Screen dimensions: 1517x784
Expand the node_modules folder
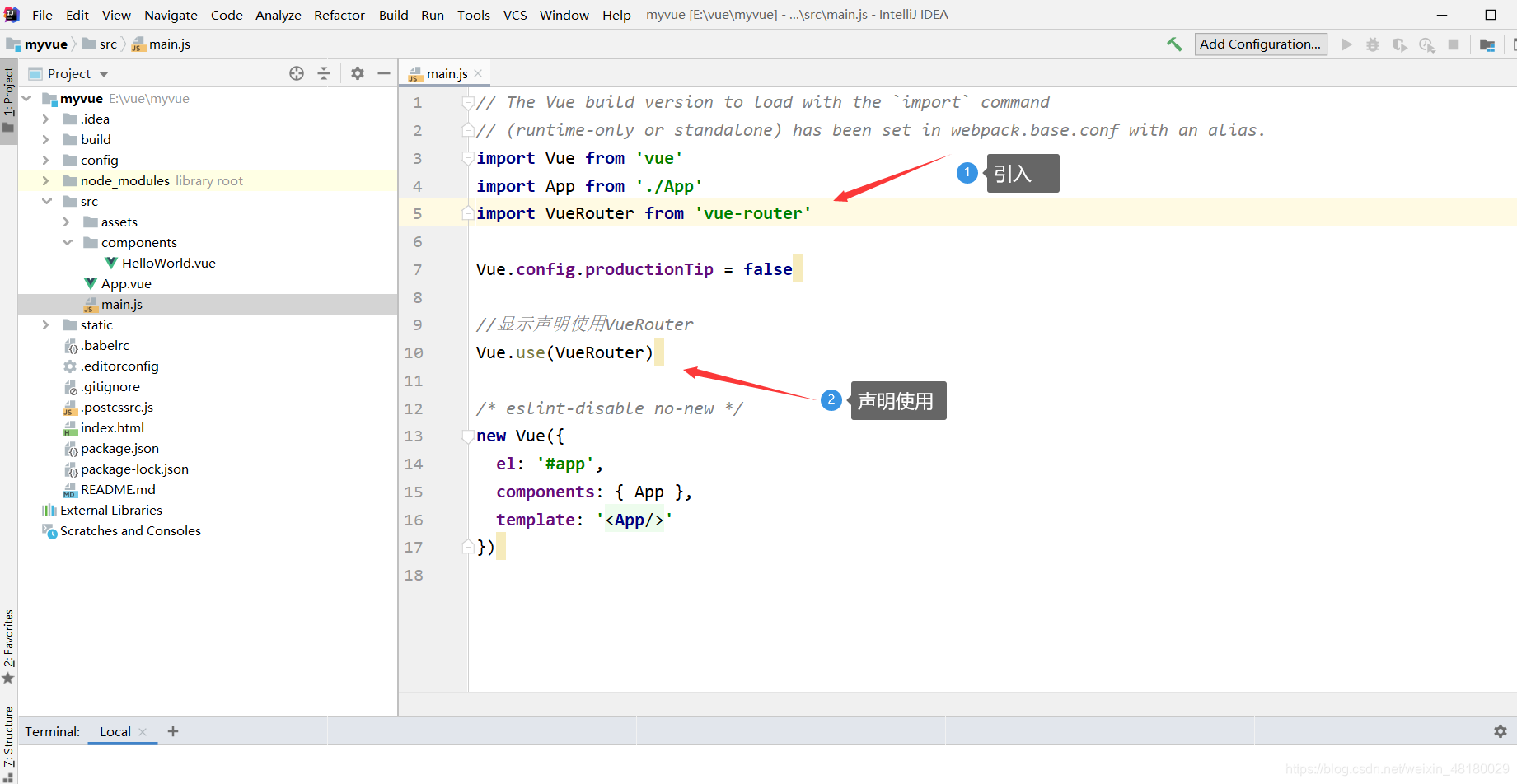(x=46, y=180)
